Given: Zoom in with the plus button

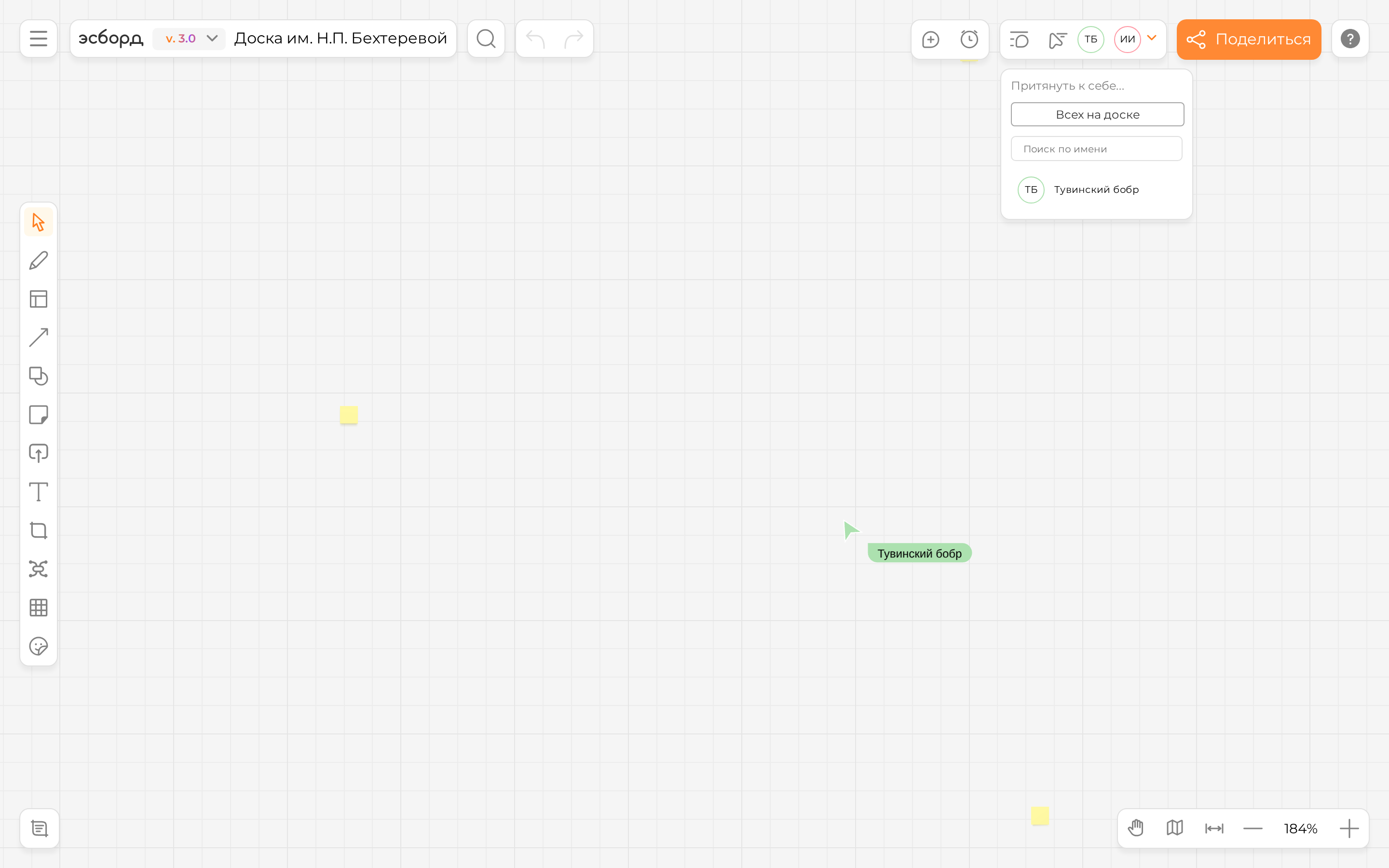Looking at the screenshot, I should click(x=1349, y=828).
